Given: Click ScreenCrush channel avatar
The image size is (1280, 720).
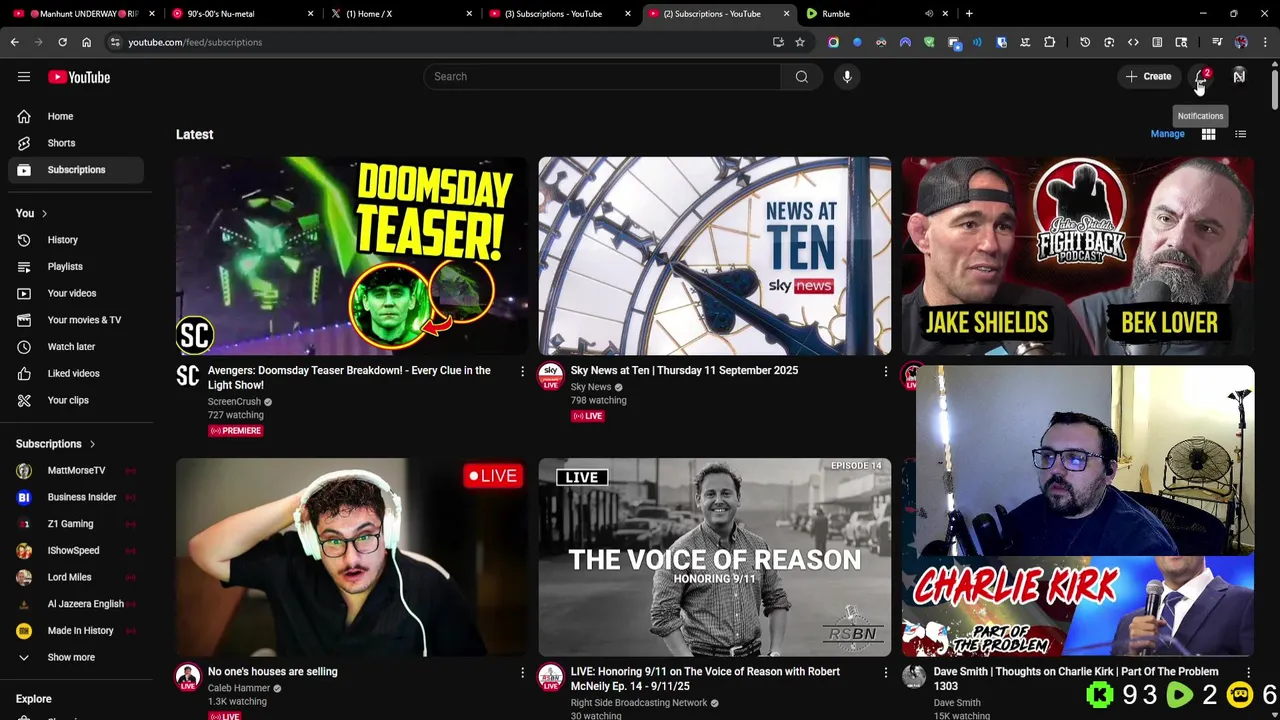Looking at the screenshot, I should coord(188,376).
